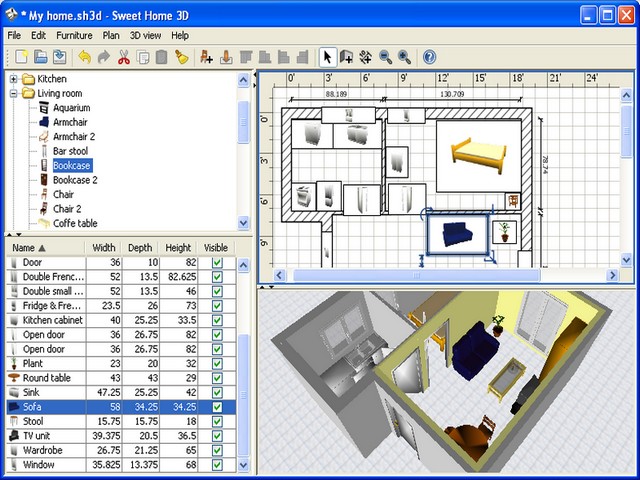Open help with the question mark icon
Screen dimensions: 640x480
[x=429, y=57]
